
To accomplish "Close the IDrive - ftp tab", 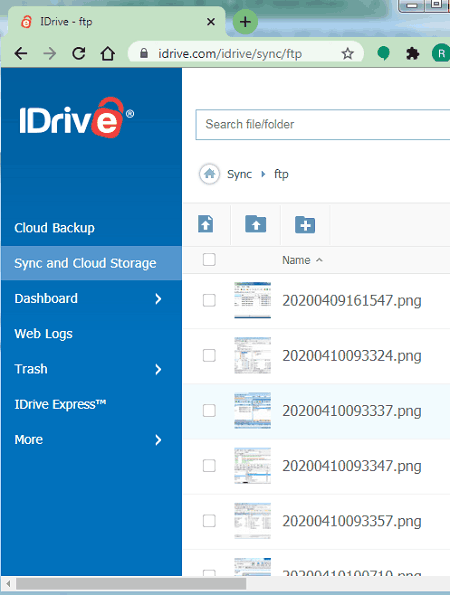I will coord(211,22).
